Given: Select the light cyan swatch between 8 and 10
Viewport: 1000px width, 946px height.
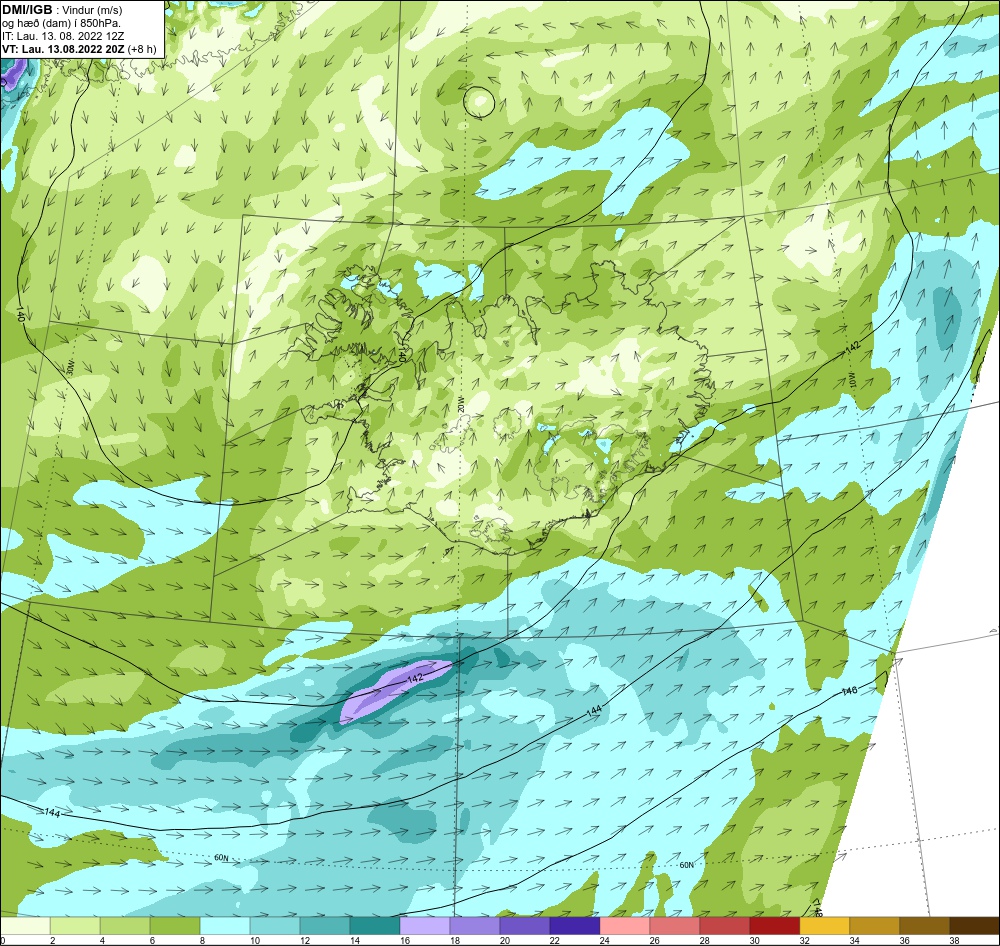Looking at the screenshot, I should pyautogui.click(x=225, y=926).
